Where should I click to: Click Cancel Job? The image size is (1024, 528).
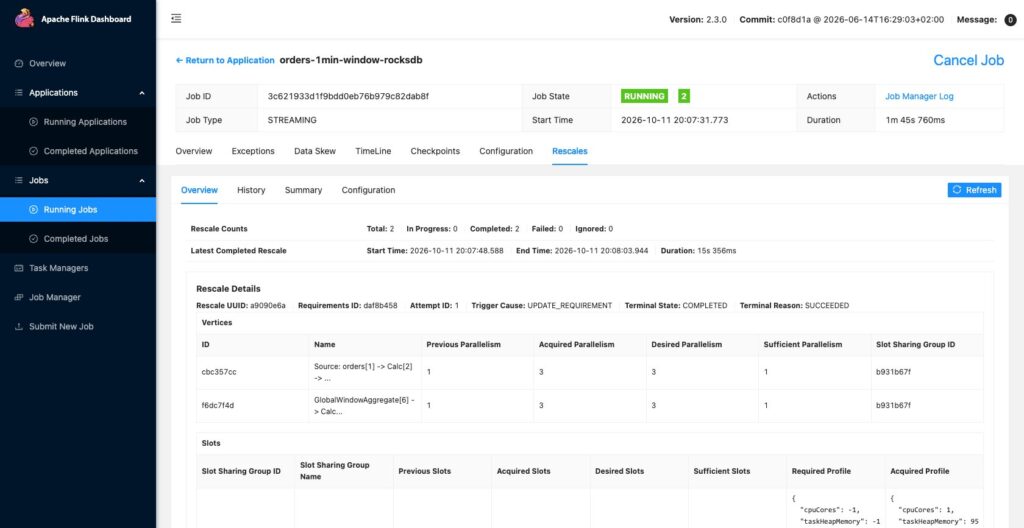(968, 60)
